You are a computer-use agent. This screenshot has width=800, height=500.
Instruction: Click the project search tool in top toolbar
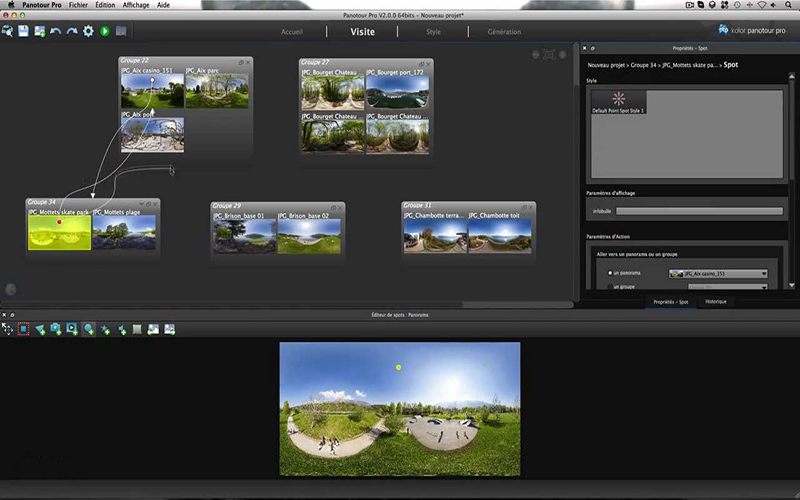(x=7, y=31)
